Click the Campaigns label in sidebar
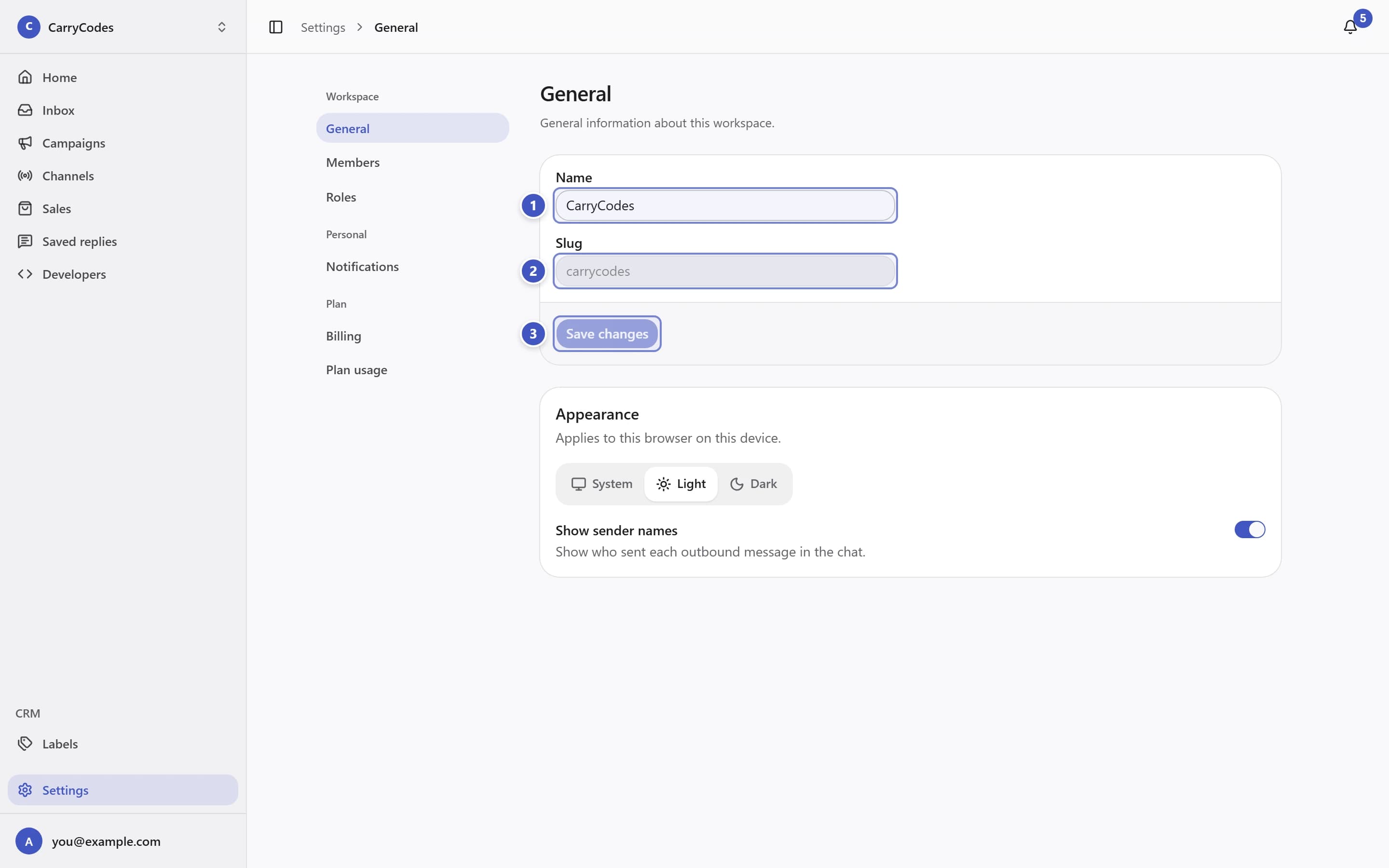The width and height of the screenshot is (1389, 868). coord(73,143)
